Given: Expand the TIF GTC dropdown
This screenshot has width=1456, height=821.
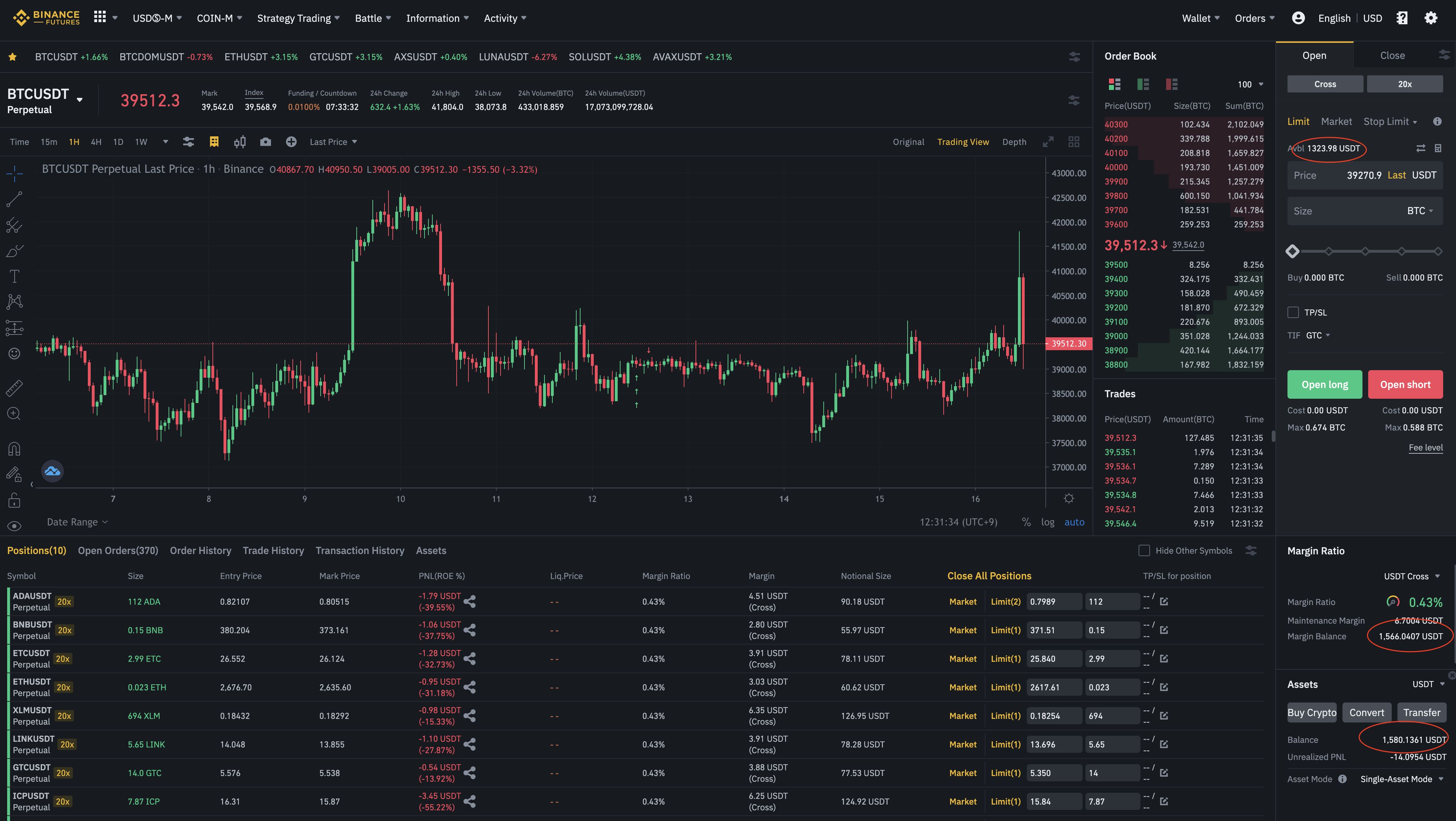Looking at the screenshot, I should [1318, 336].
